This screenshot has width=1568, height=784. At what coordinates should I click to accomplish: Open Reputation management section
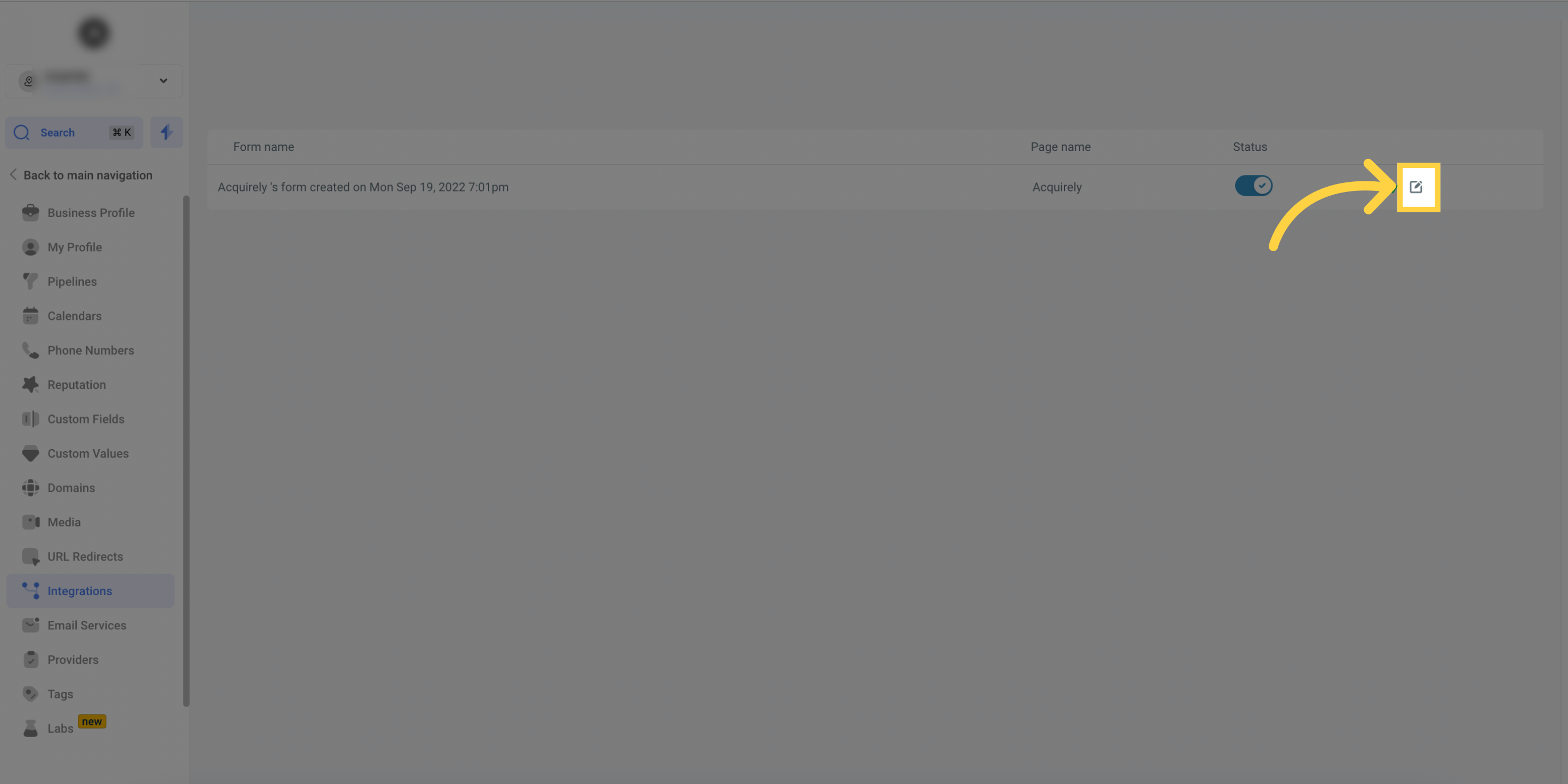pos(76,385)
